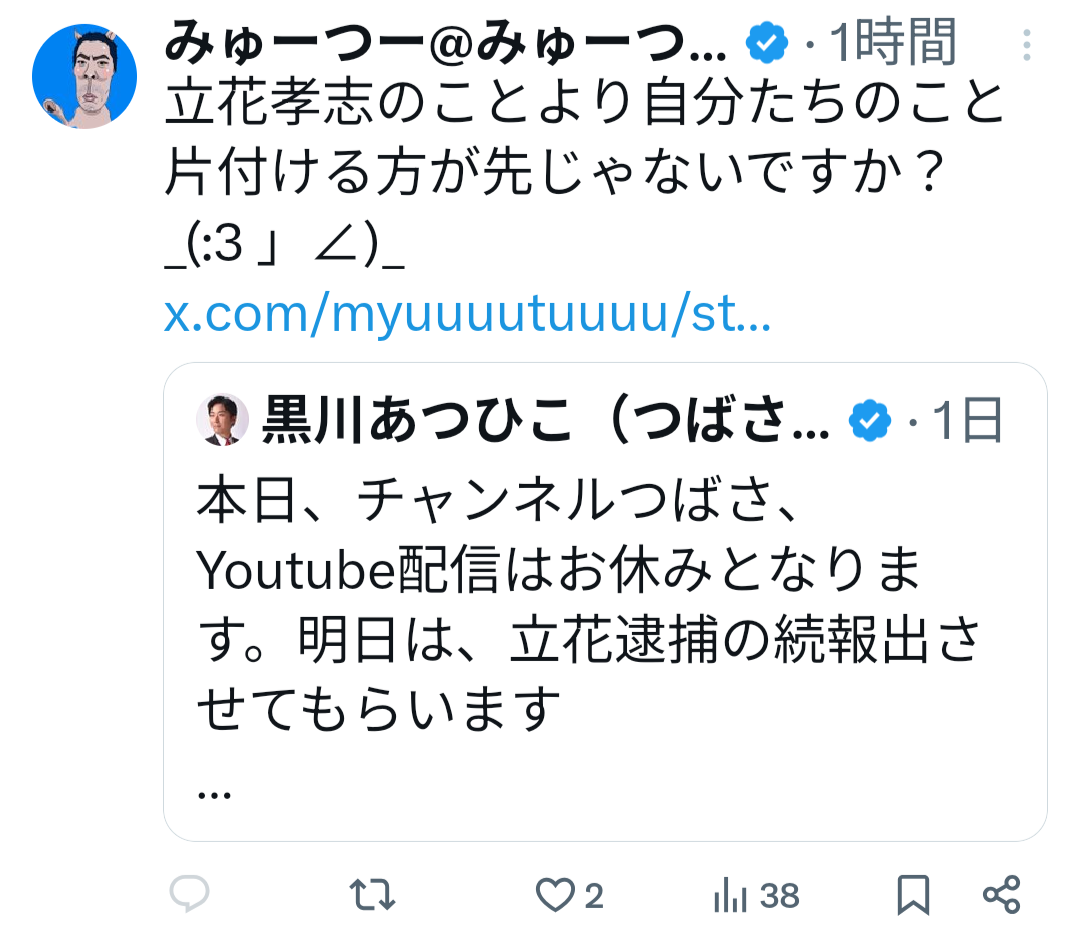Open 黒川あつひこ's small profile photo
The height and width of the screenshot is (946, 1080).
point(222,420)
